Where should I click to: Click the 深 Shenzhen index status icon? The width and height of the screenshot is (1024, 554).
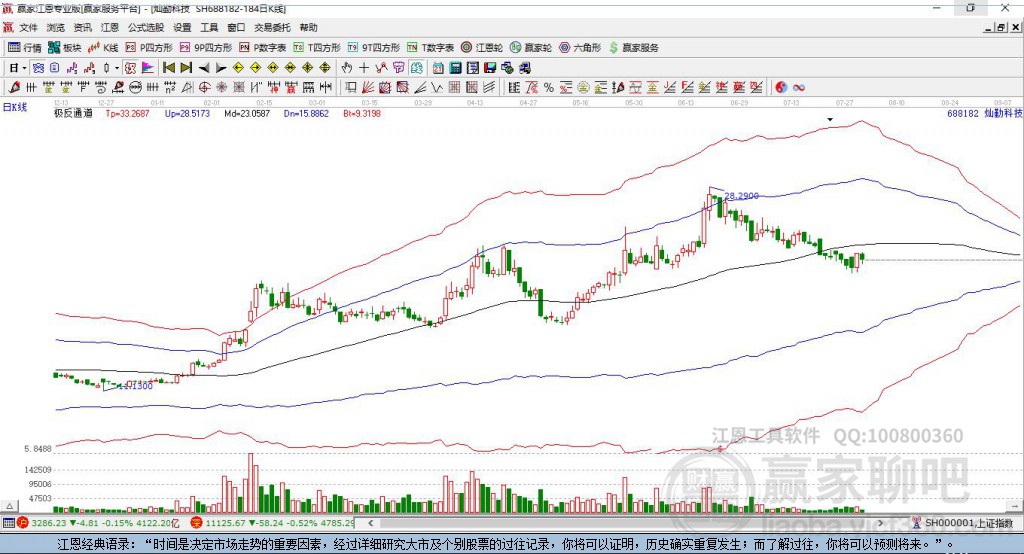197,523
